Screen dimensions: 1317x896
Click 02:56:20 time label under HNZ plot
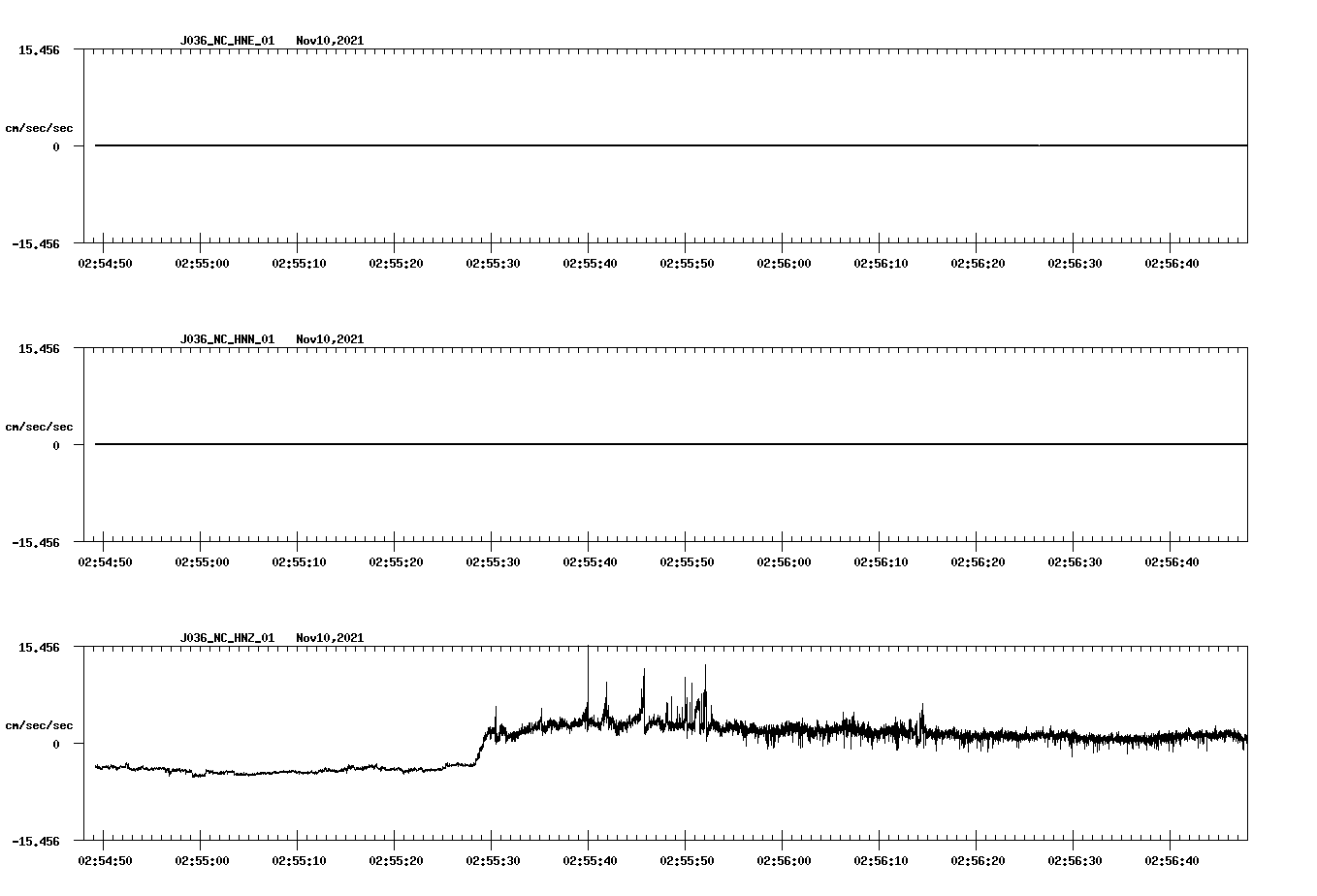point(978,861)
